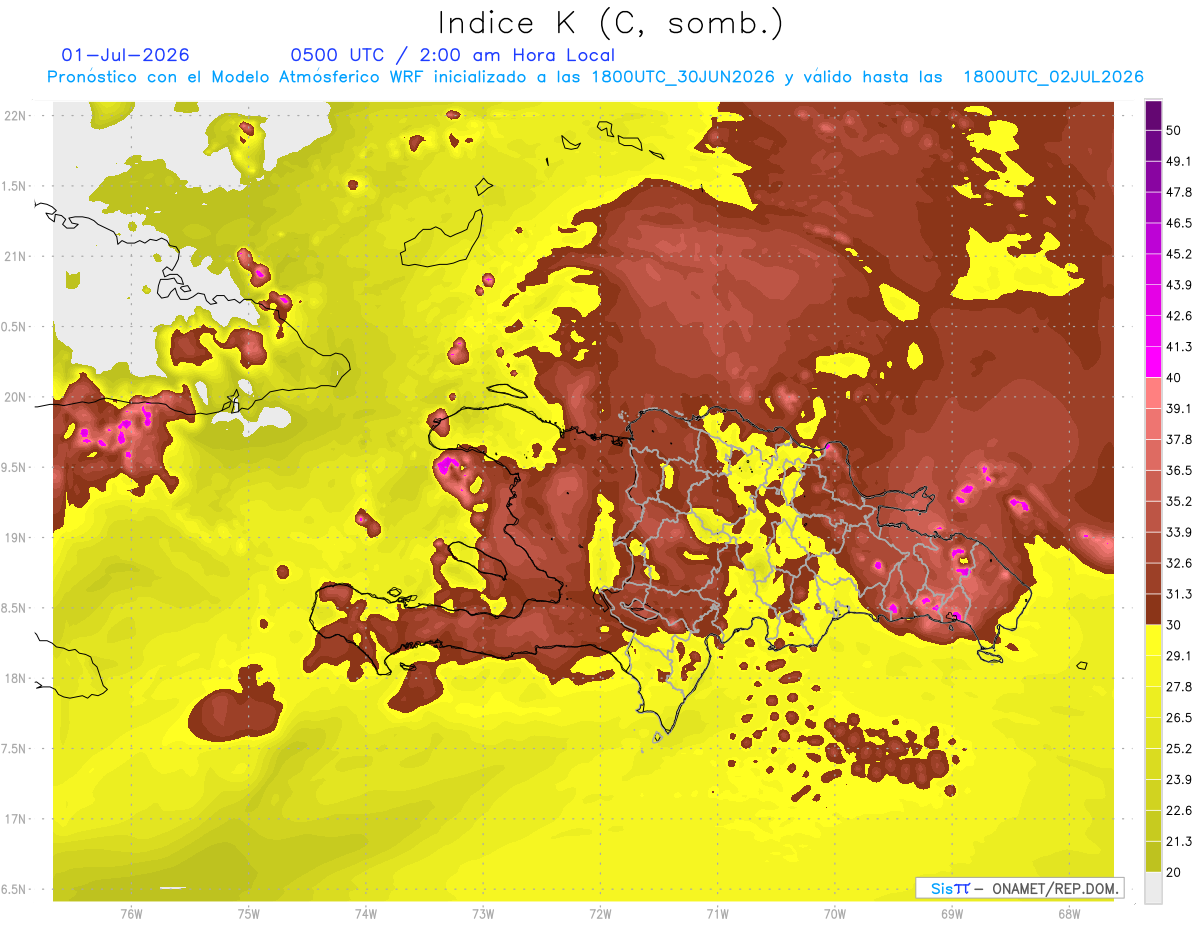Click longitude label "74W"
Viewport: 1200px width, 927px height.
[x=365, y=914]
